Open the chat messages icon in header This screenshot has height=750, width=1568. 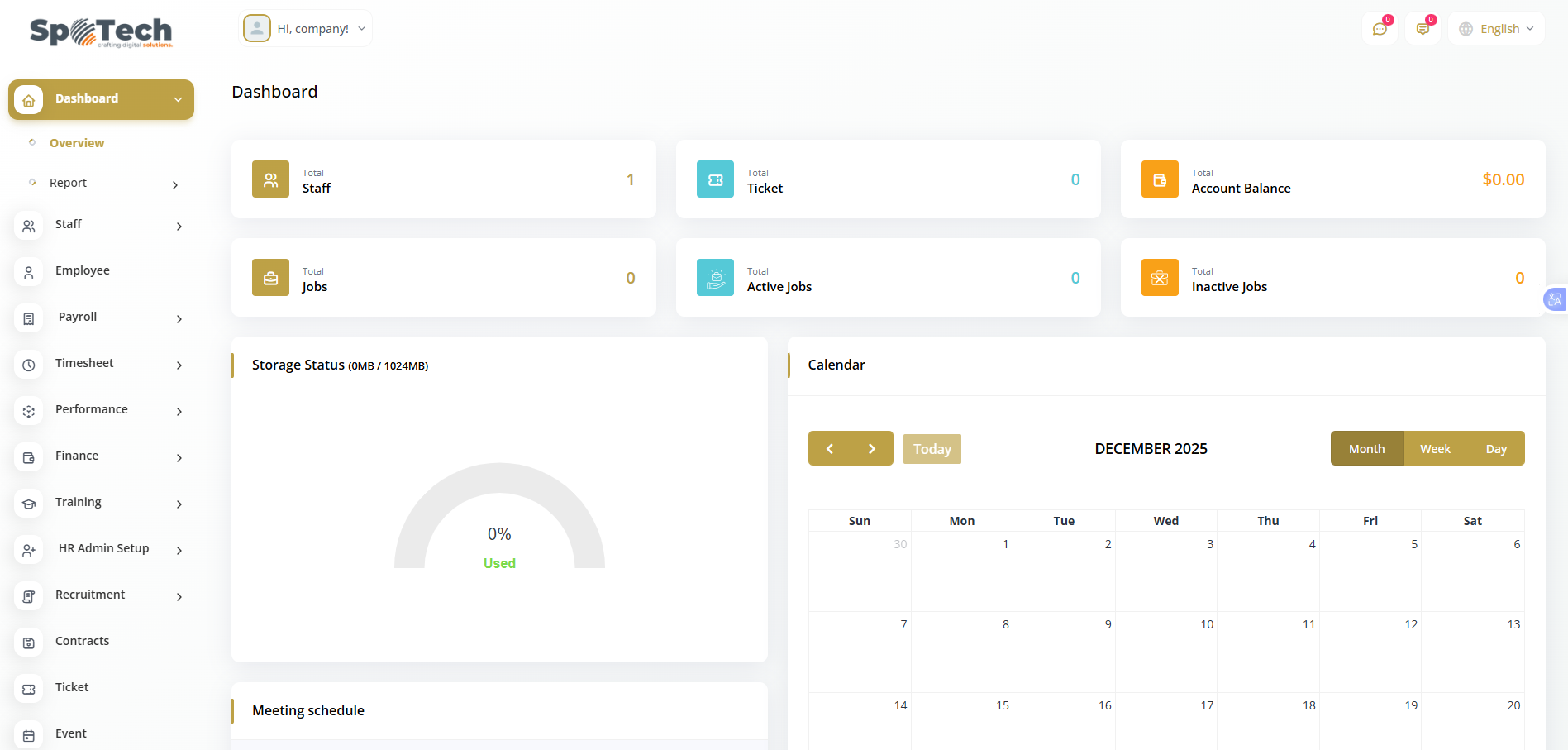click(1380, 29)
